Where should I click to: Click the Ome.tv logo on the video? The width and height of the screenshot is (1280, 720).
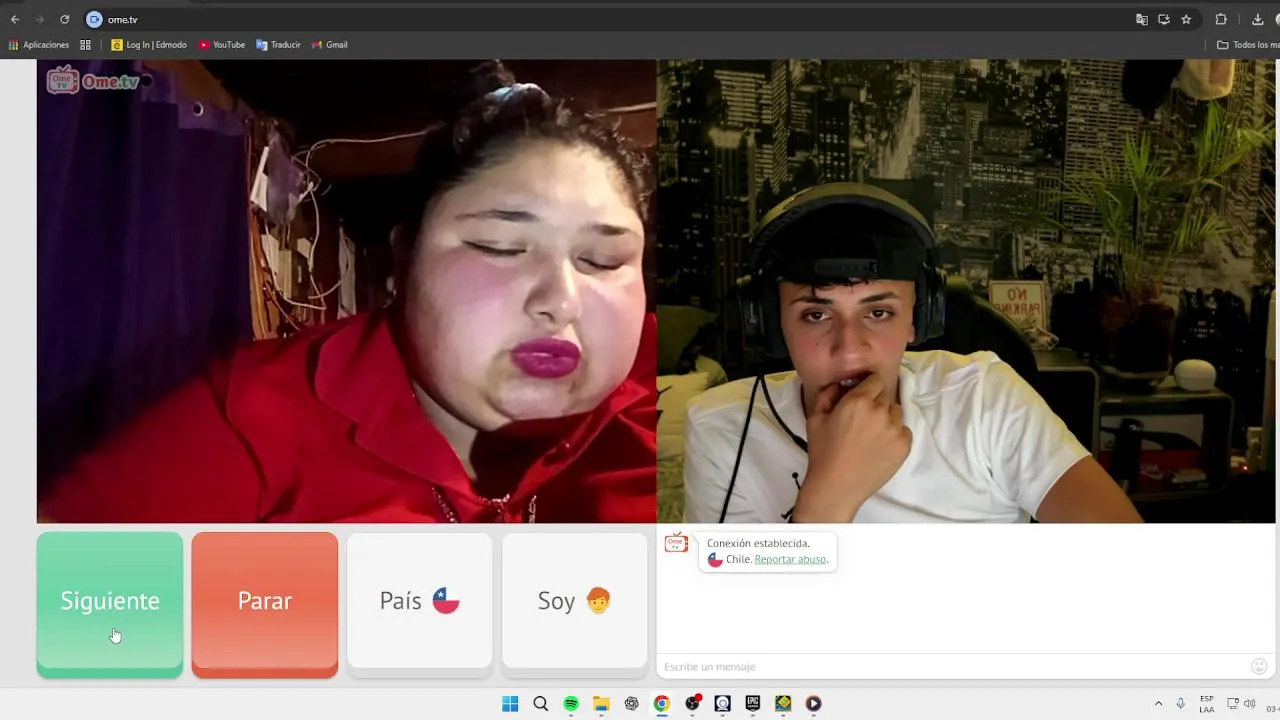(x=93, y=81)
